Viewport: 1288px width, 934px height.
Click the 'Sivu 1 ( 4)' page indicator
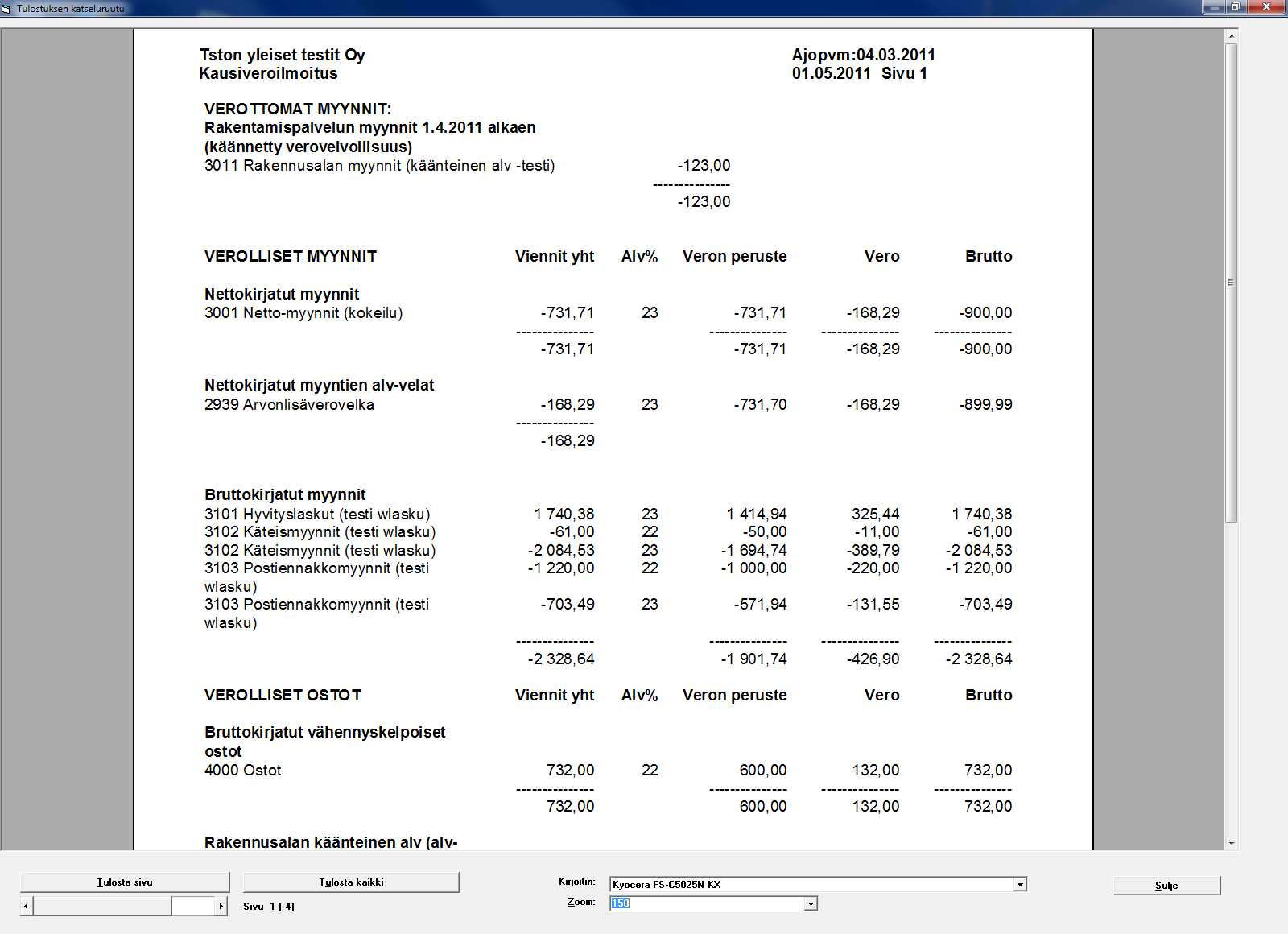point(269,907)
